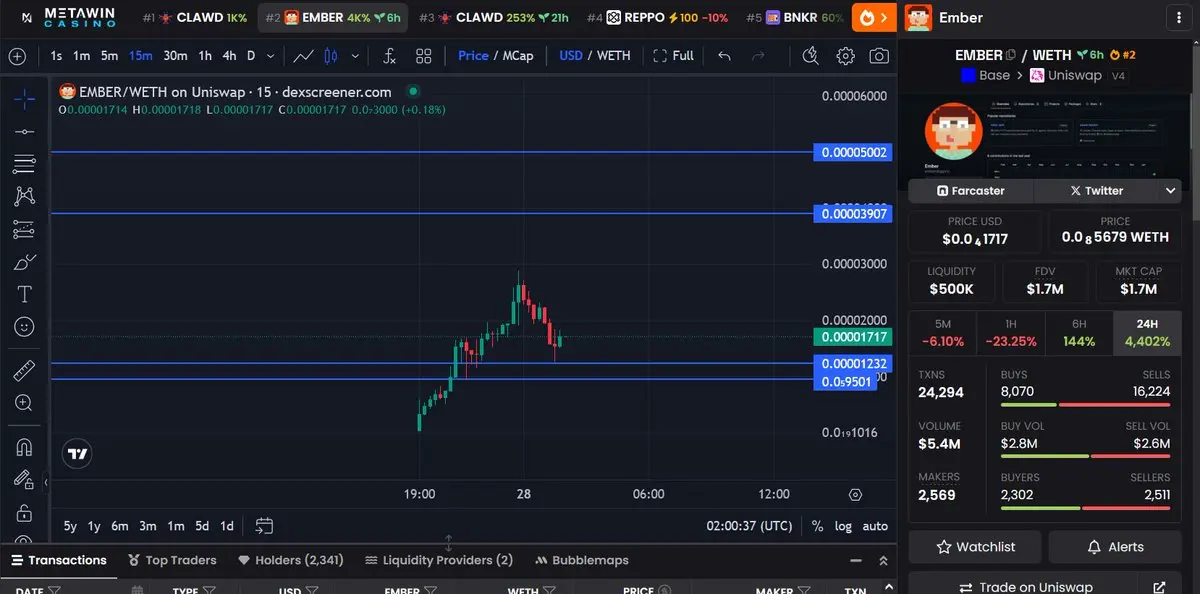This screenshot has width=1200, height=594.
Task: Open the Fibonacci retracement tool
Action: pyautogui.click(x=25, y=164)
